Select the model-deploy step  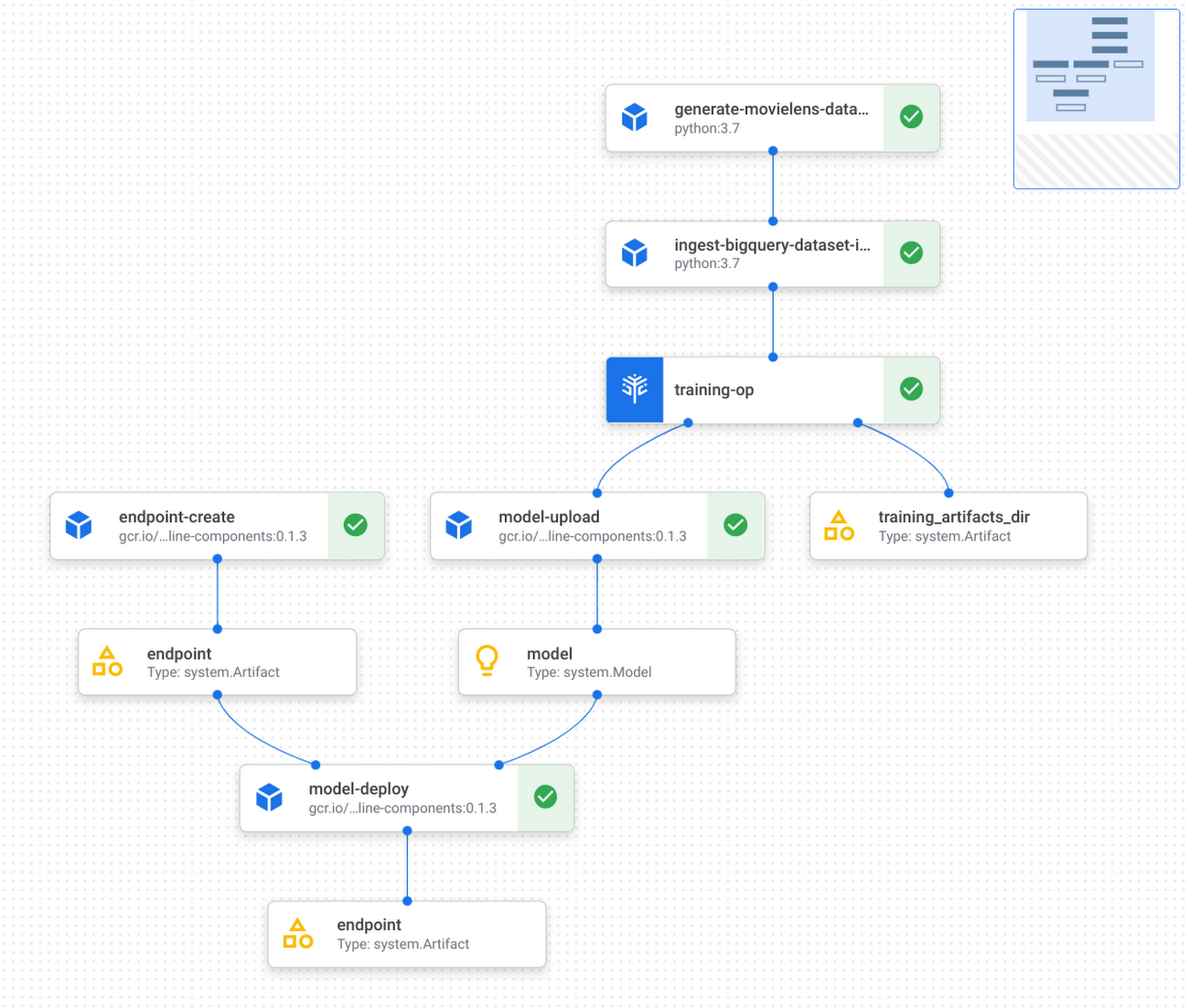coord(407,798)
